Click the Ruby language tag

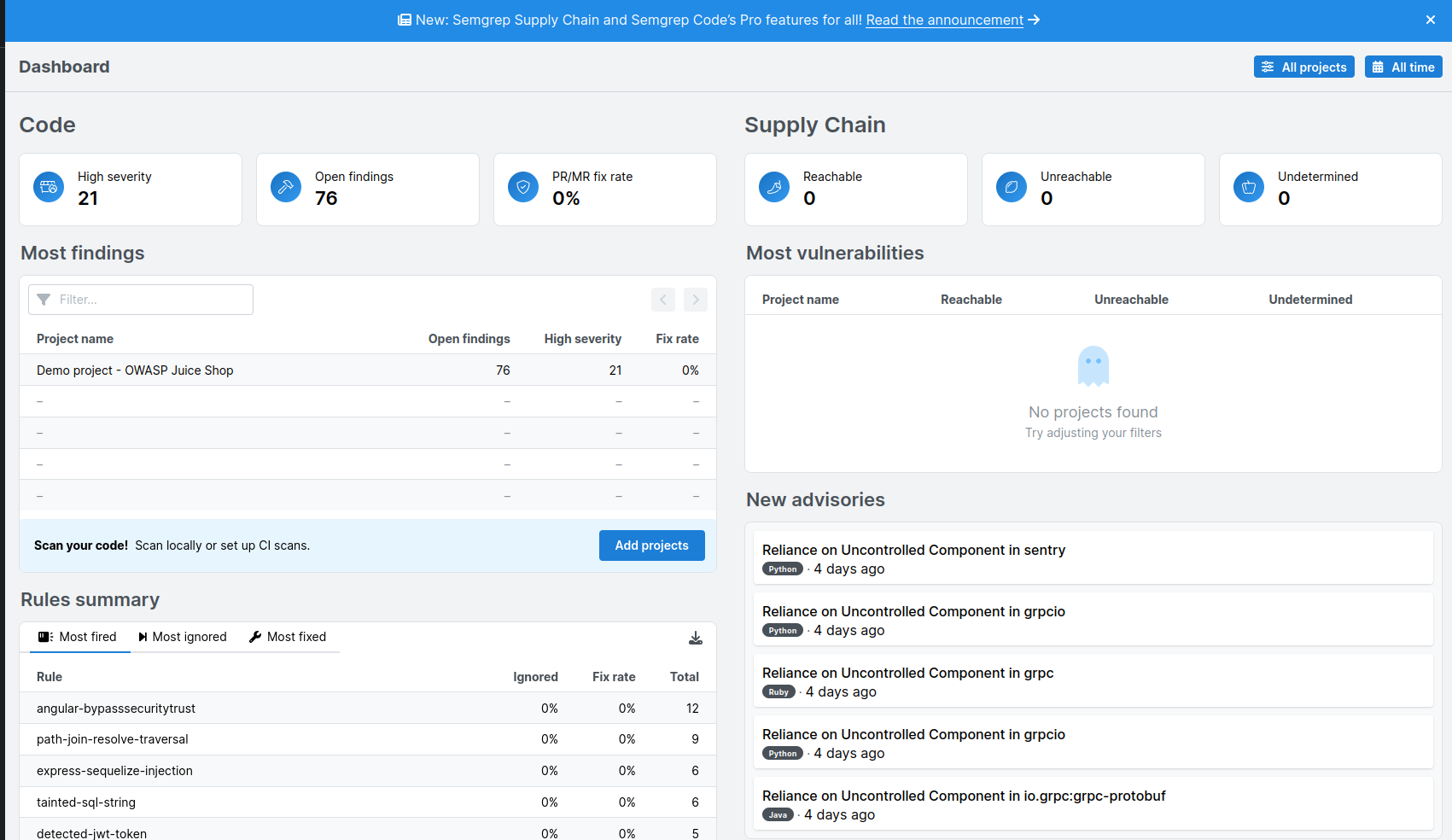[778, 692]
